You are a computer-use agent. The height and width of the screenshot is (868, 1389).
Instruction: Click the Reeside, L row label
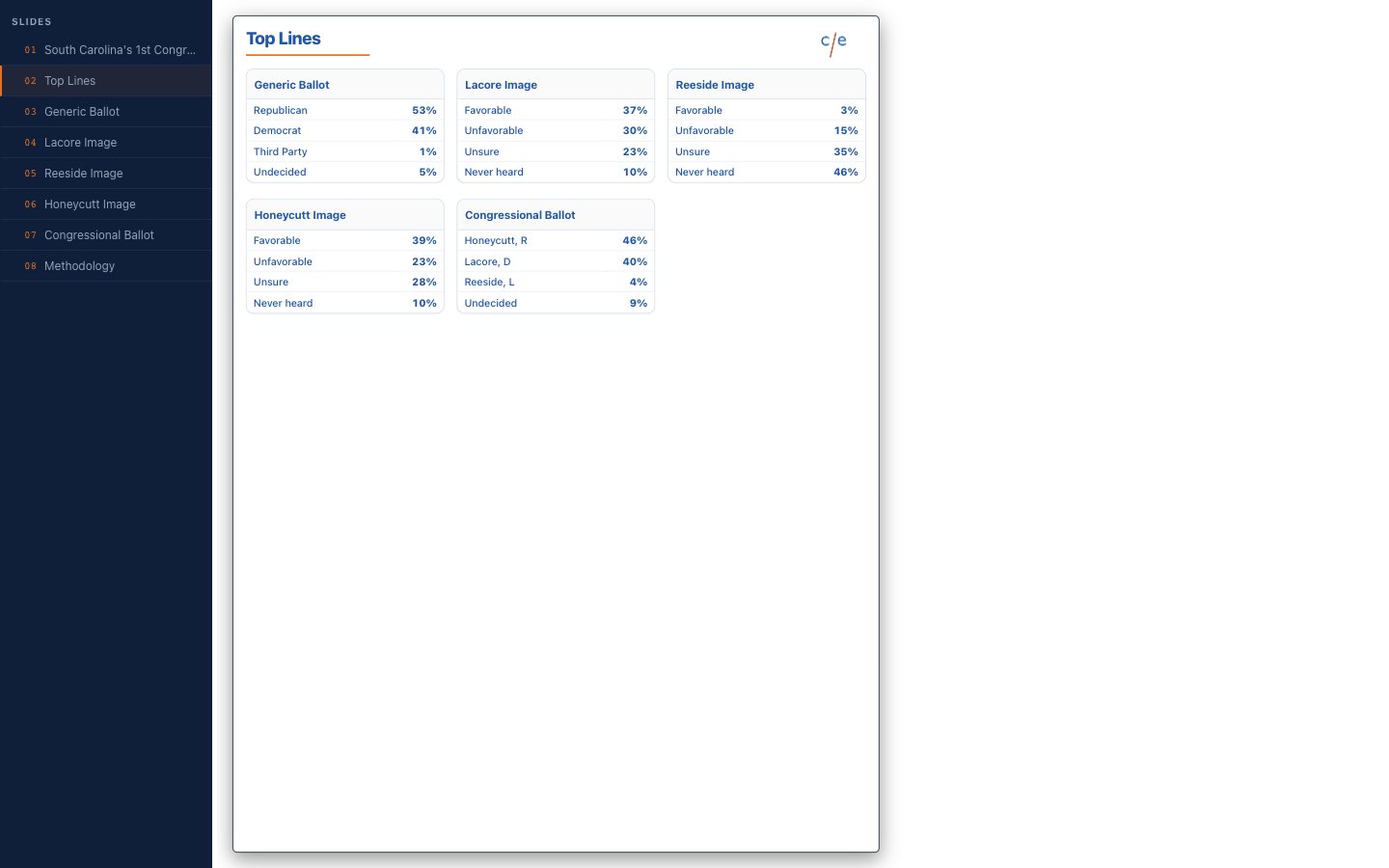[489, 282]
